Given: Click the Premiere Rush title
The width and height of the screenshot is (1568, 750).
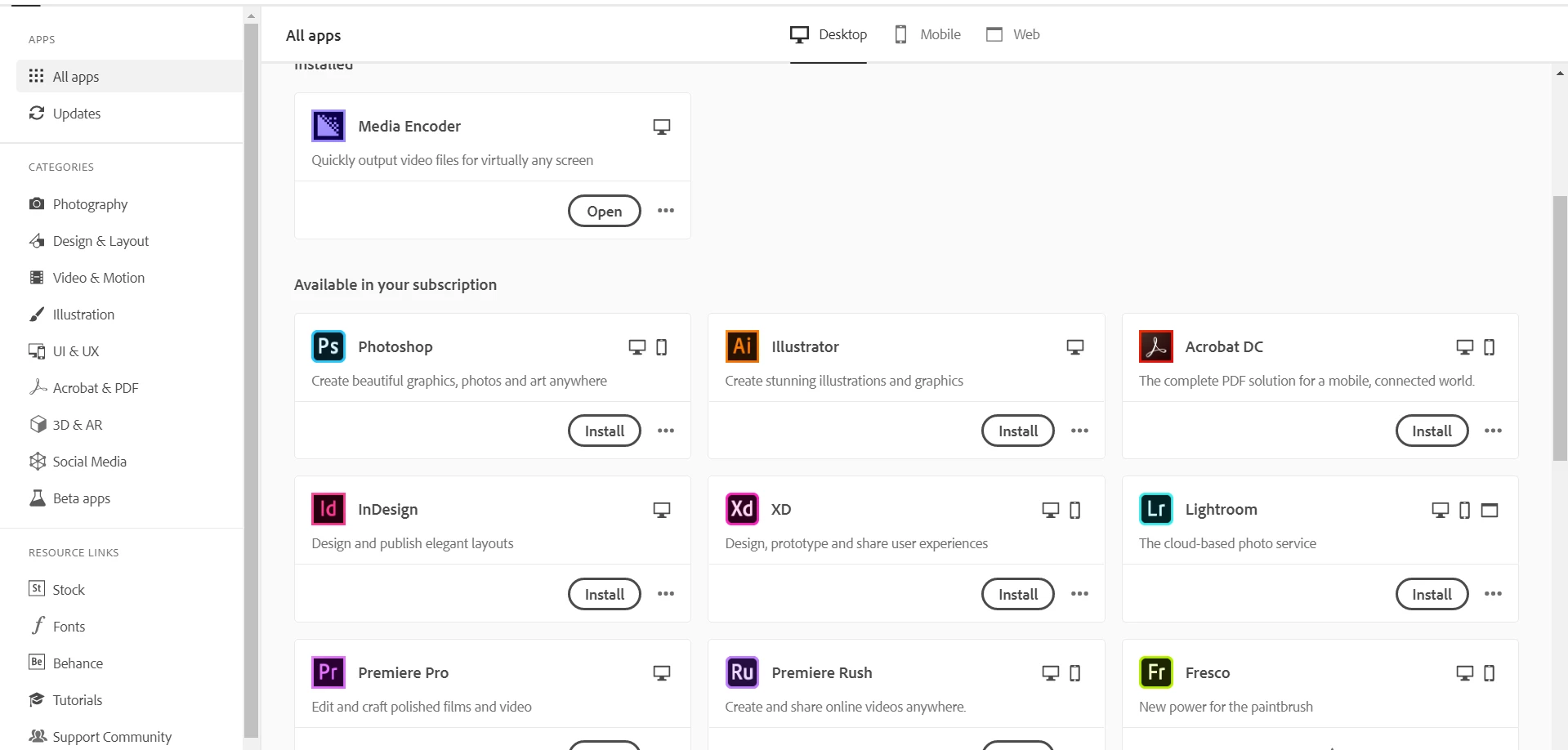Looking at the screenshot, I should [822, 672].
